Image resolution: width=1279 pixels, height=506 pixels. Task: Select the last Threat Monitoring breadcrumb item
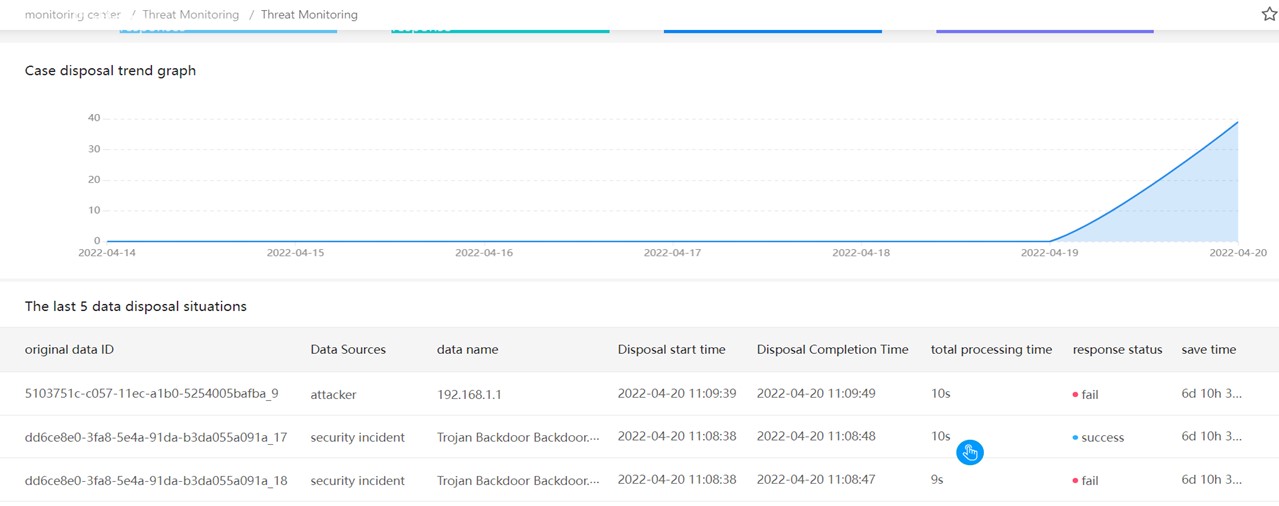tap(309, 15)
